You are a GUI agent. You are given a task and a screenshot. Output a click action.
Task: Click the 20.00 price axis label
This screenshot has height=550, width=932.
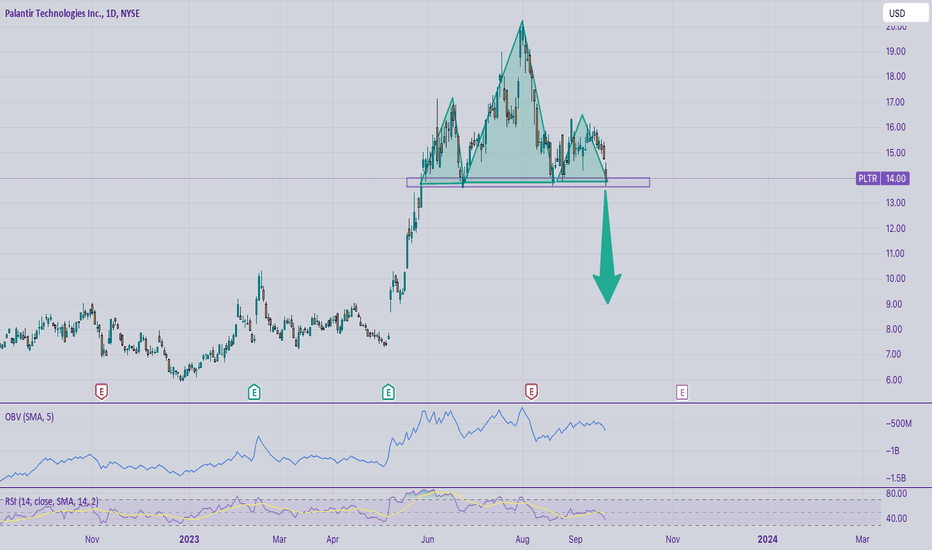tap(896, 27)
